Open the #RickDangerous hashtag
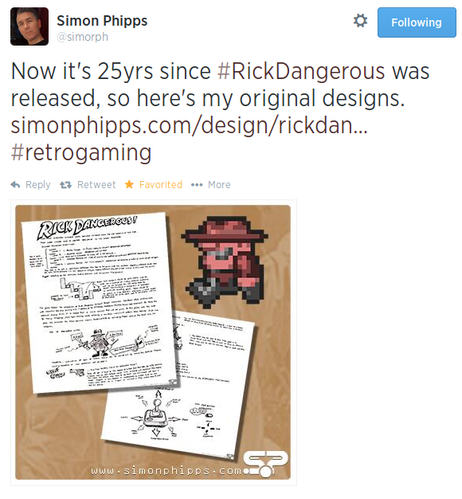This screenshot has height=499, width=462. click(301, 71)
